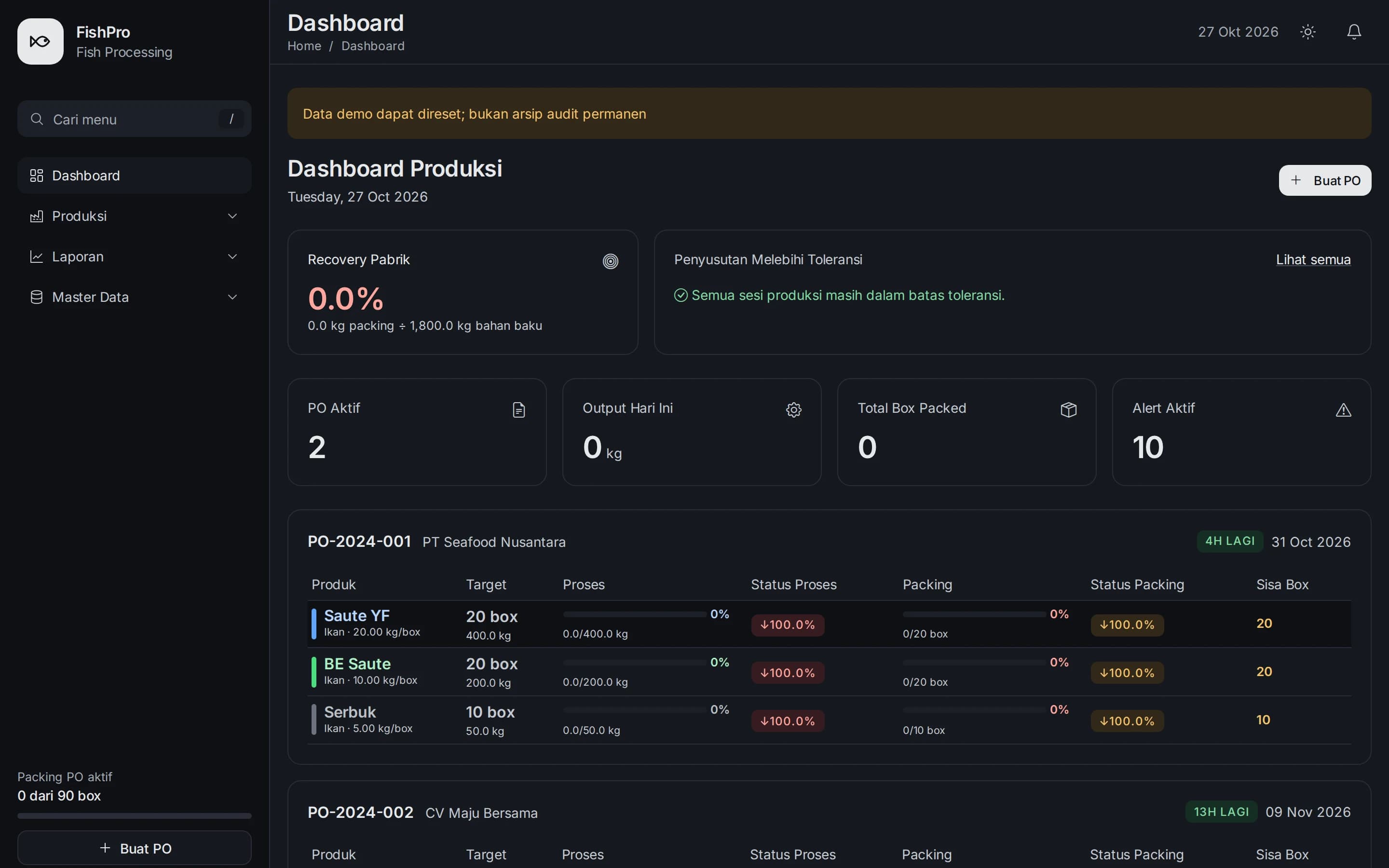
Task: Click the target icon on Recovery Pabrik card
Action: pos(610,261)
